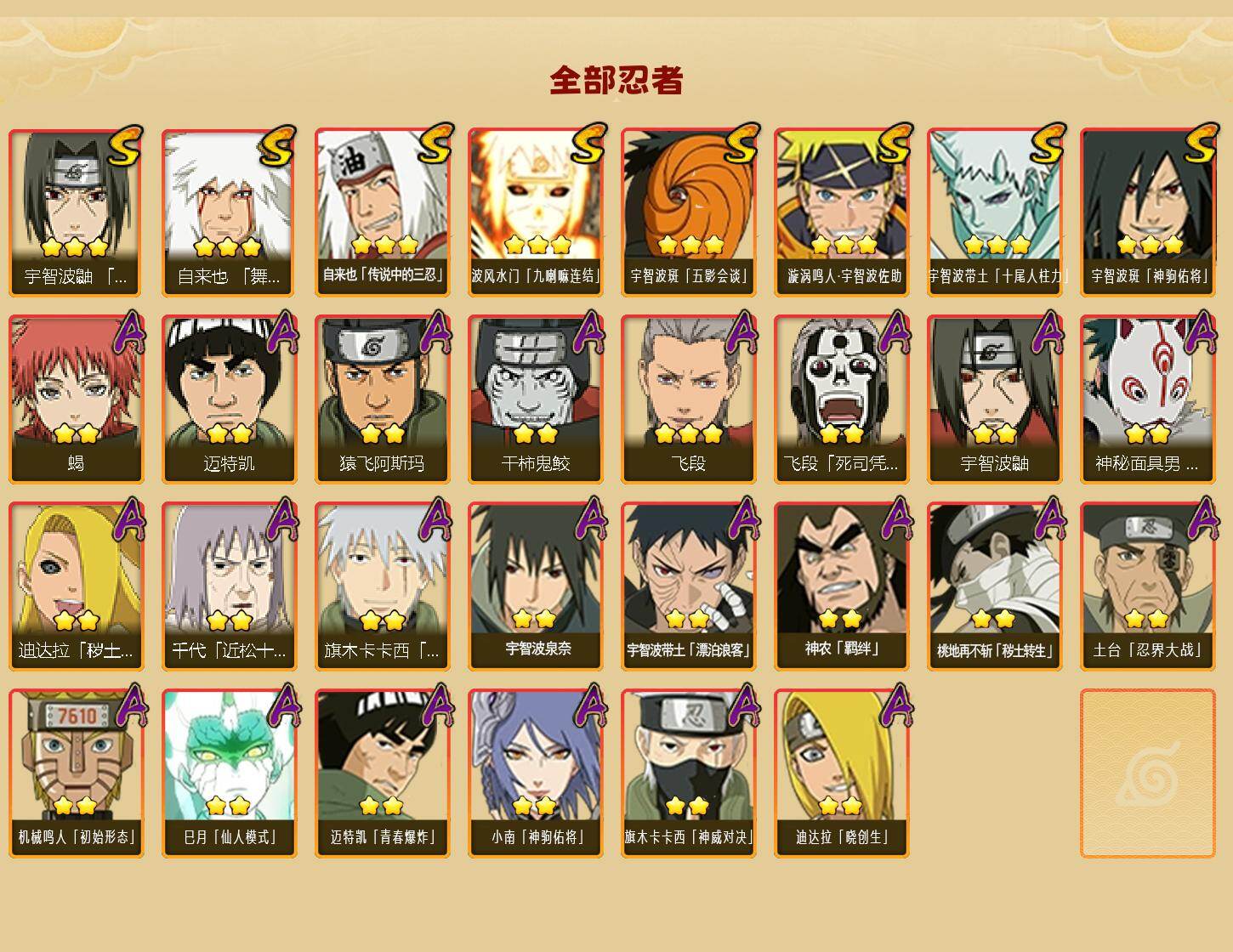This screenshot has height=952, width=1233.
Task: Click the 神农「羁绊」 card
Action: tap(842, 586)
